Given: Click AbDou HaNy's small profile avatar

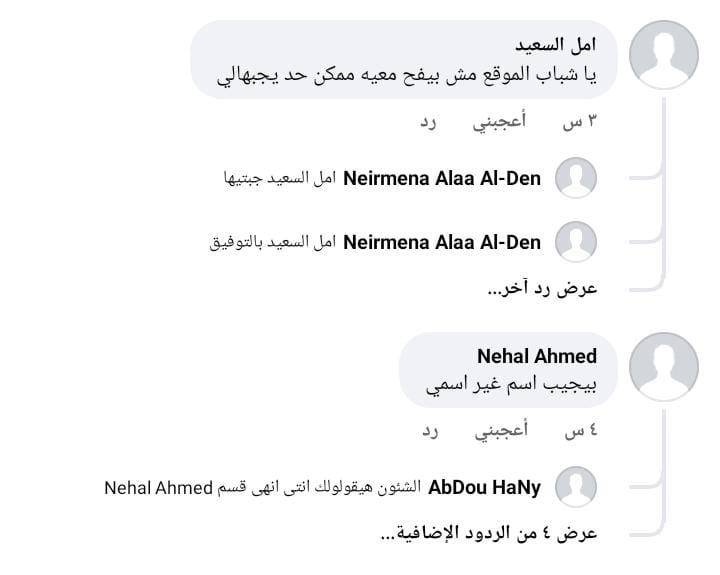Looking at the screenshot, I should [575, 488].
